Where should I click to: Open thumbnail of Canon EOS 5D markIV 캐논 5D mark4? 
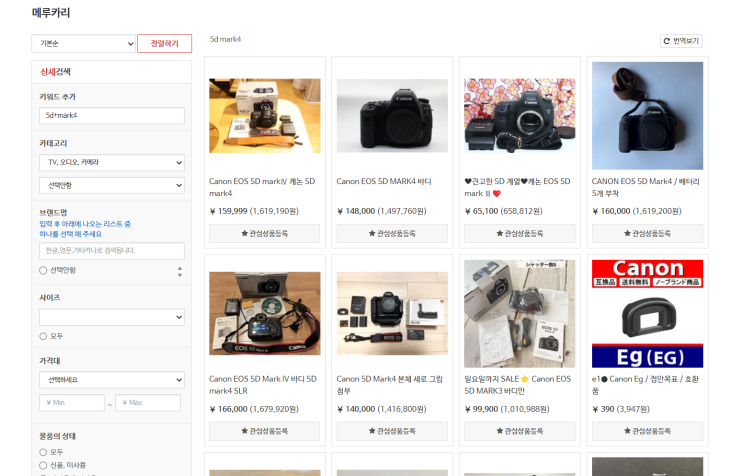[x=265, y=116]
